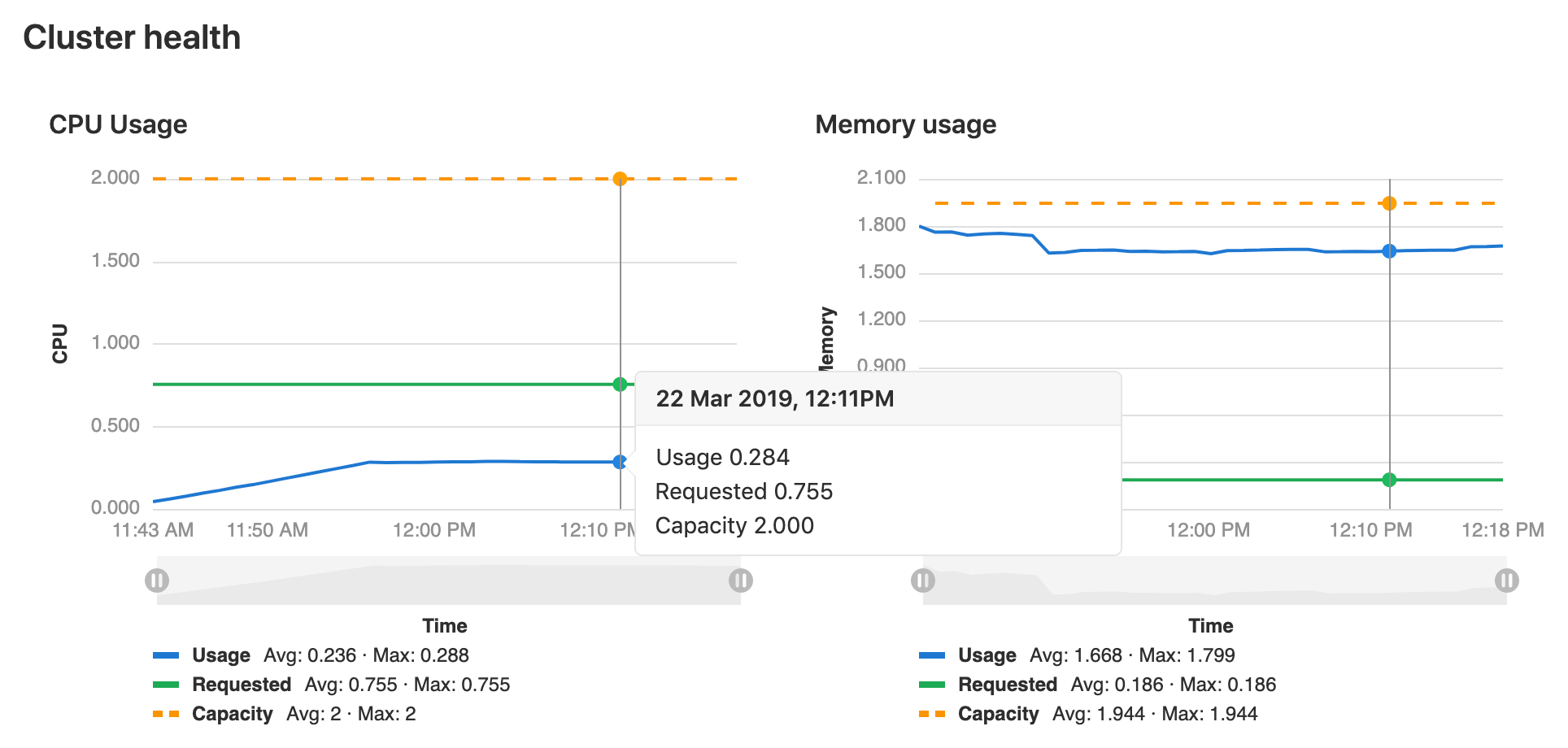Expand the CPU Usage chart title

[119, 124]
